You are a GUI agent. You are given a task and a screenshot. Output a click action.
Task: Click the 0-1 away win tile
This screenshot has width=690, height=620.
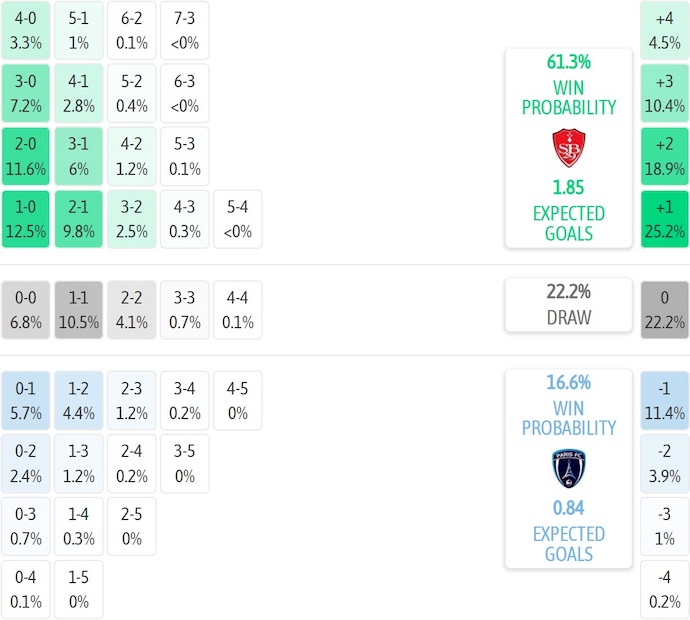(25, 400)
